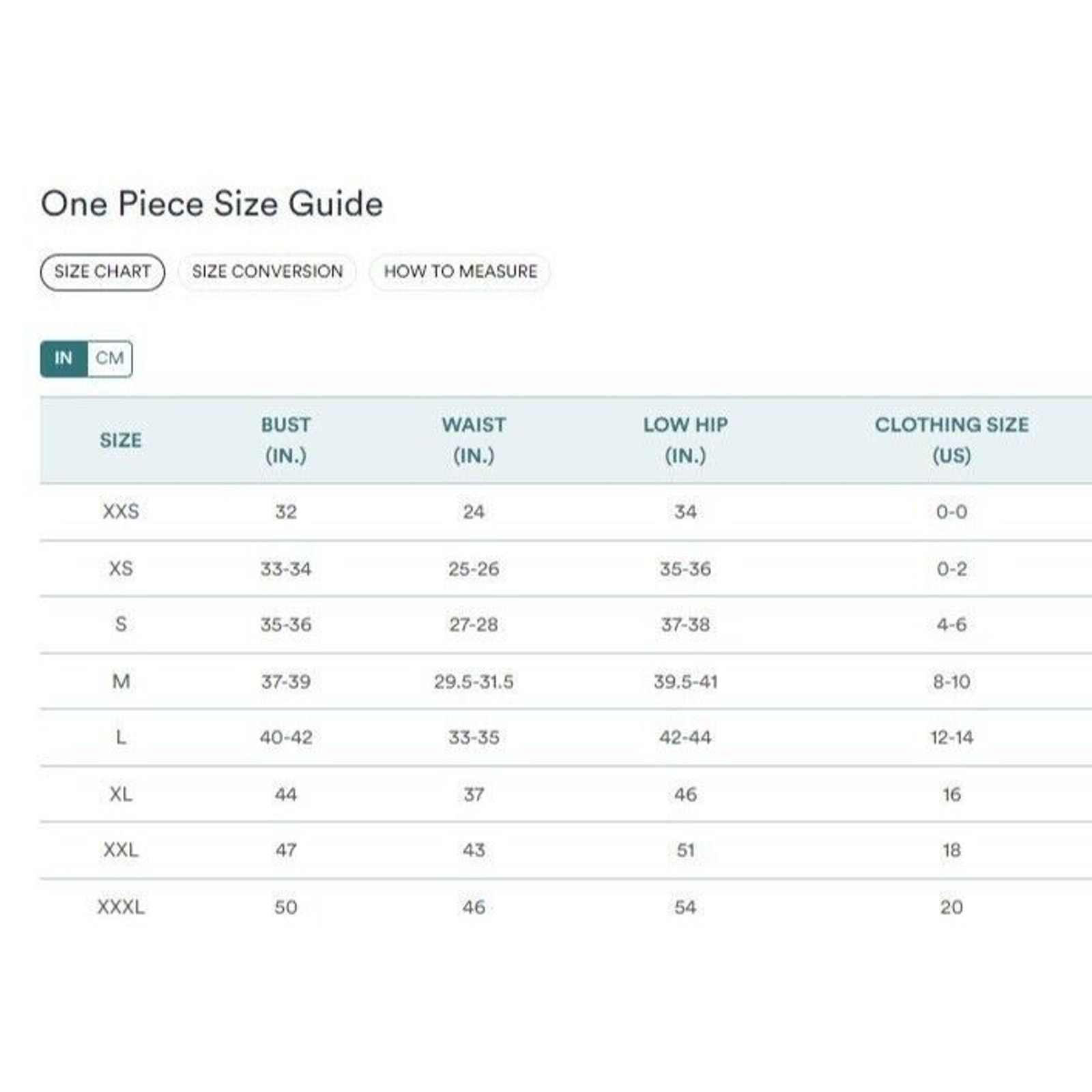Select the XXL size row label
This screenshot has height=1092, width=1092.
pos(121,850)
